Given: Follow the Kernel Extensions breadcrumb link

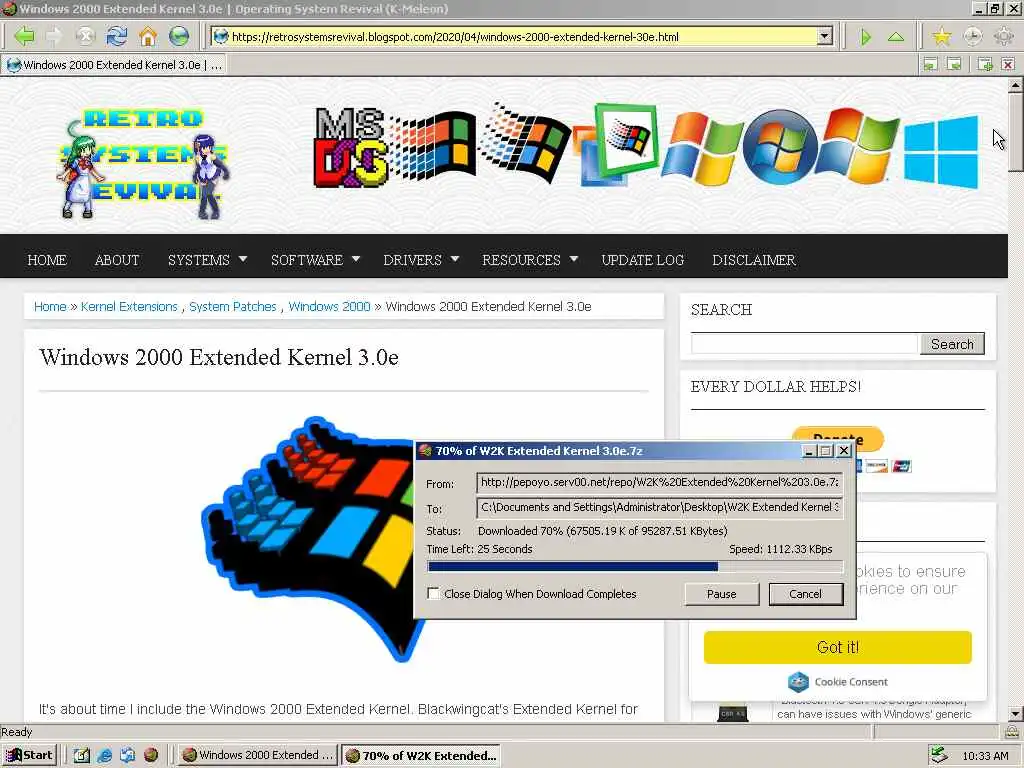Looking at the screenshot, I should tap(129, 306).
